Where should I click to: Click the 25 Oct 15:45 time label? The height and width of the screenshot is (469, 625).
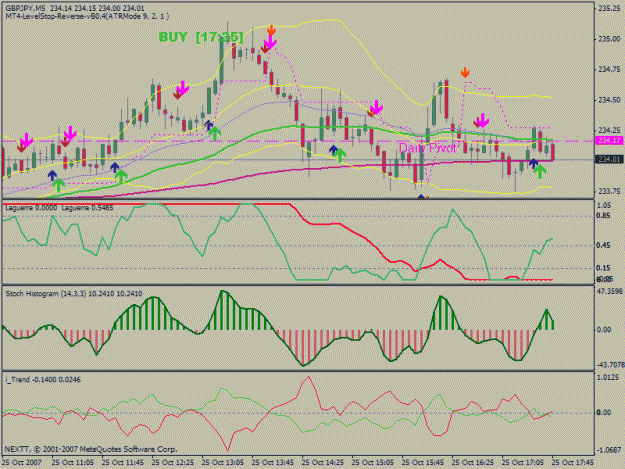point(423,463)
